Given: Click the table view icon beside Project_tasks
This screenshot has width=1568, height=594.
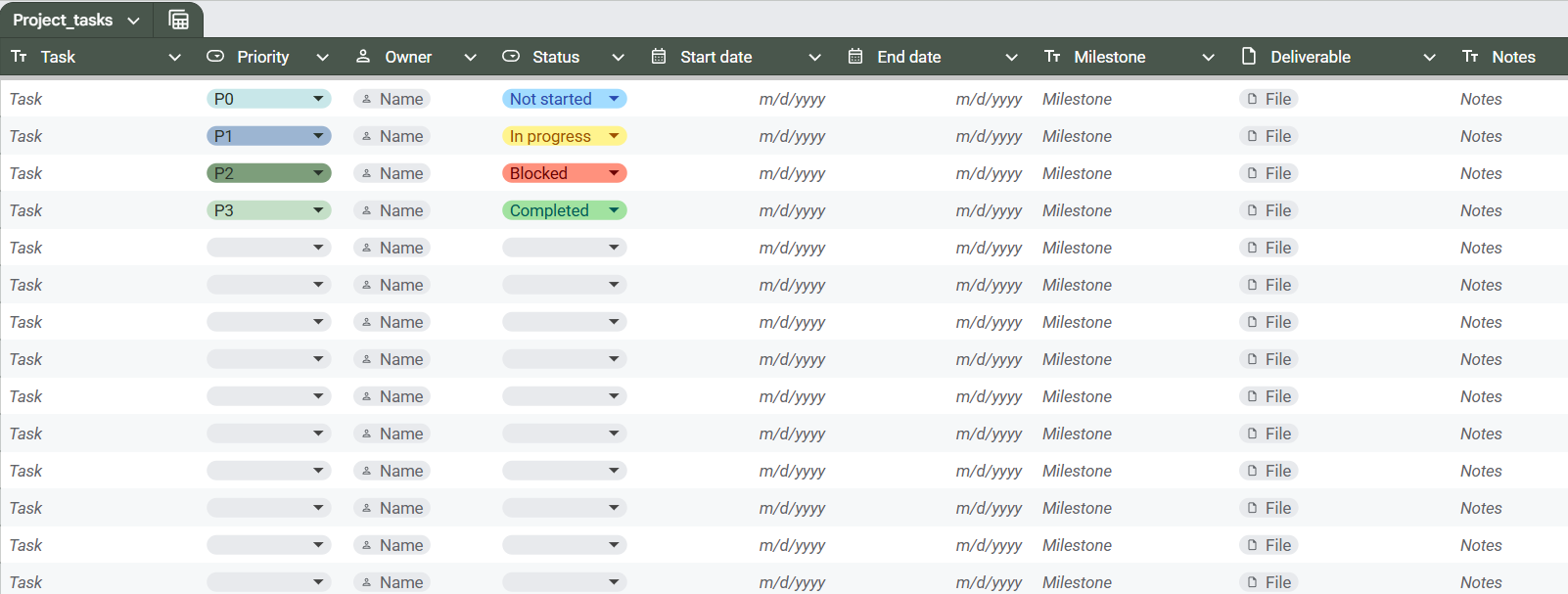Looking at the screenshot, I should pyautogui.click(x=178, y=20).
